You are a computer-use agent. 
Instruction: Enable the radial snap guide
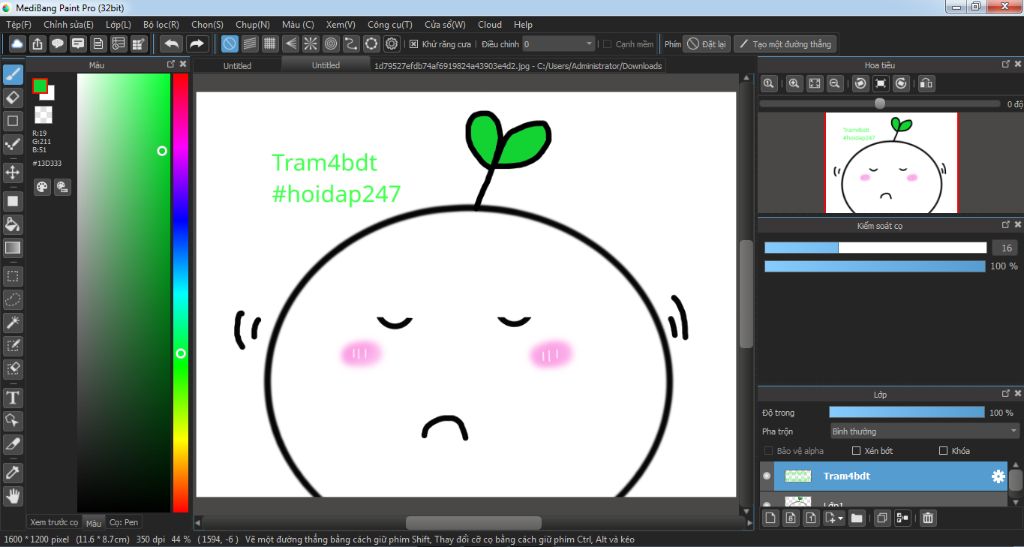(x=311, y=44)
